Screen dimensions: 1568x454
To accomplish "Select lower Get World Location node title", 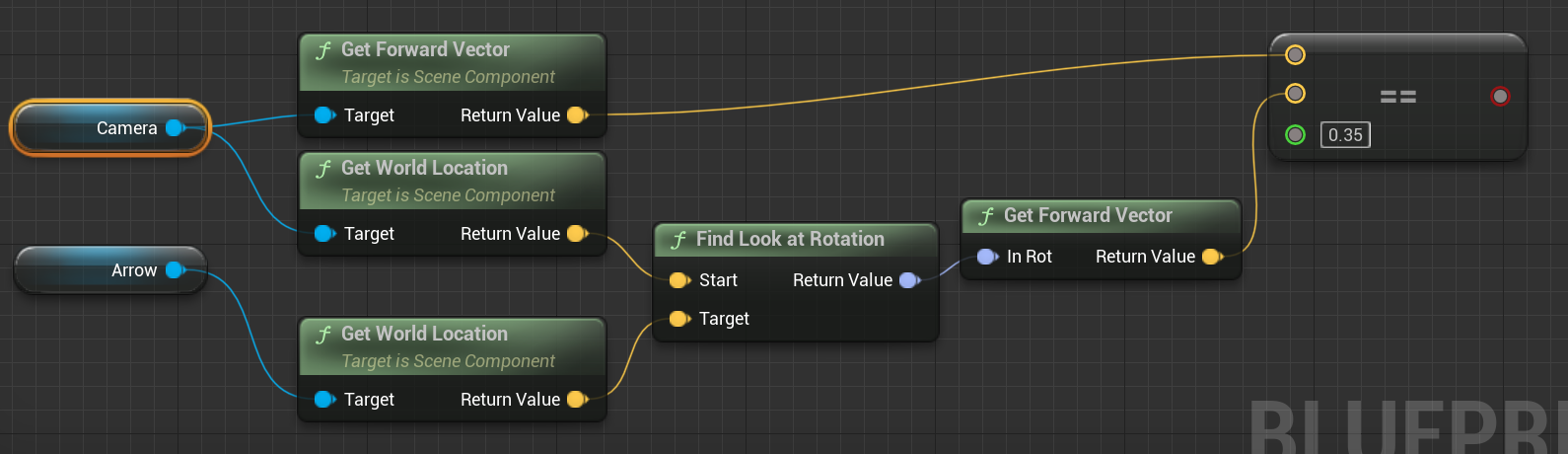I will 424,334.
